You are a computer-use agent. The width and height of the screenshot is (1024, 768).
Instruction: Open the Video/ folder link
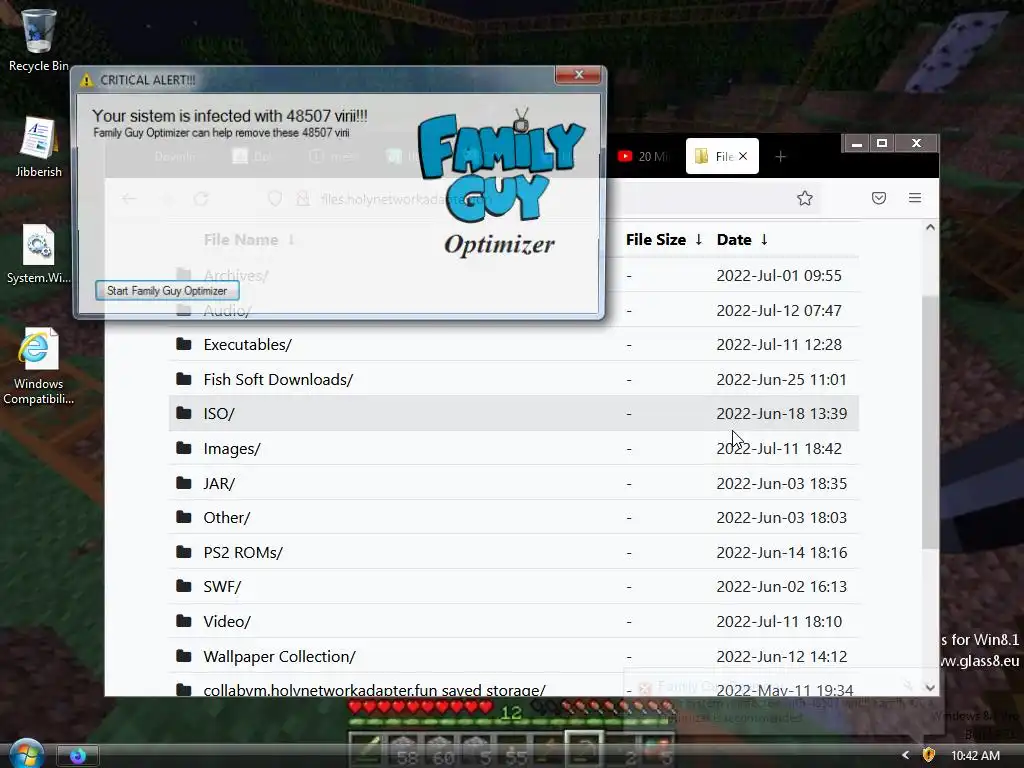tap(227, 621)
